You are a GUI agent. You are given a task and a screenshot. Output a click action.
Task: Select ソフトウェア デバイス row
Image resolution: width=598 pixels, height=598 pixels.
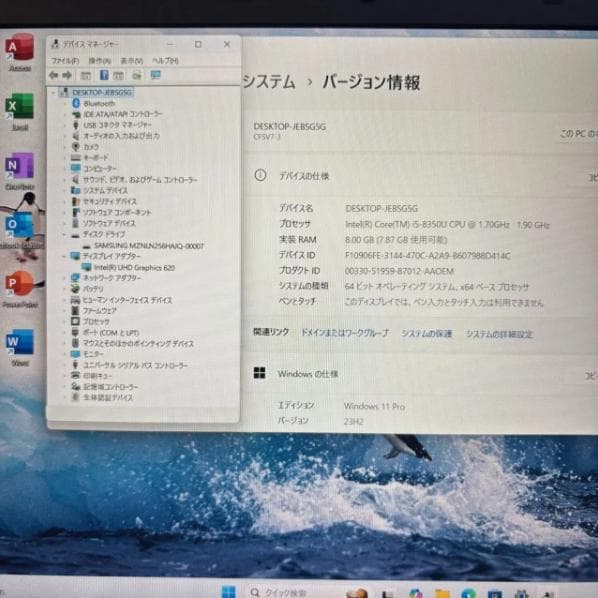(109, 223)
